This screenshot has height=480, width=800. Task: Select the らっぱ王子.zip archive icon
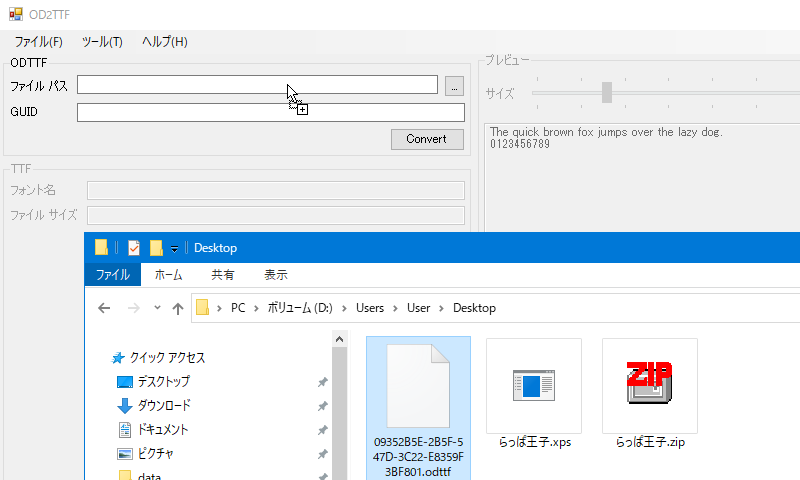(x=649, y=385)
